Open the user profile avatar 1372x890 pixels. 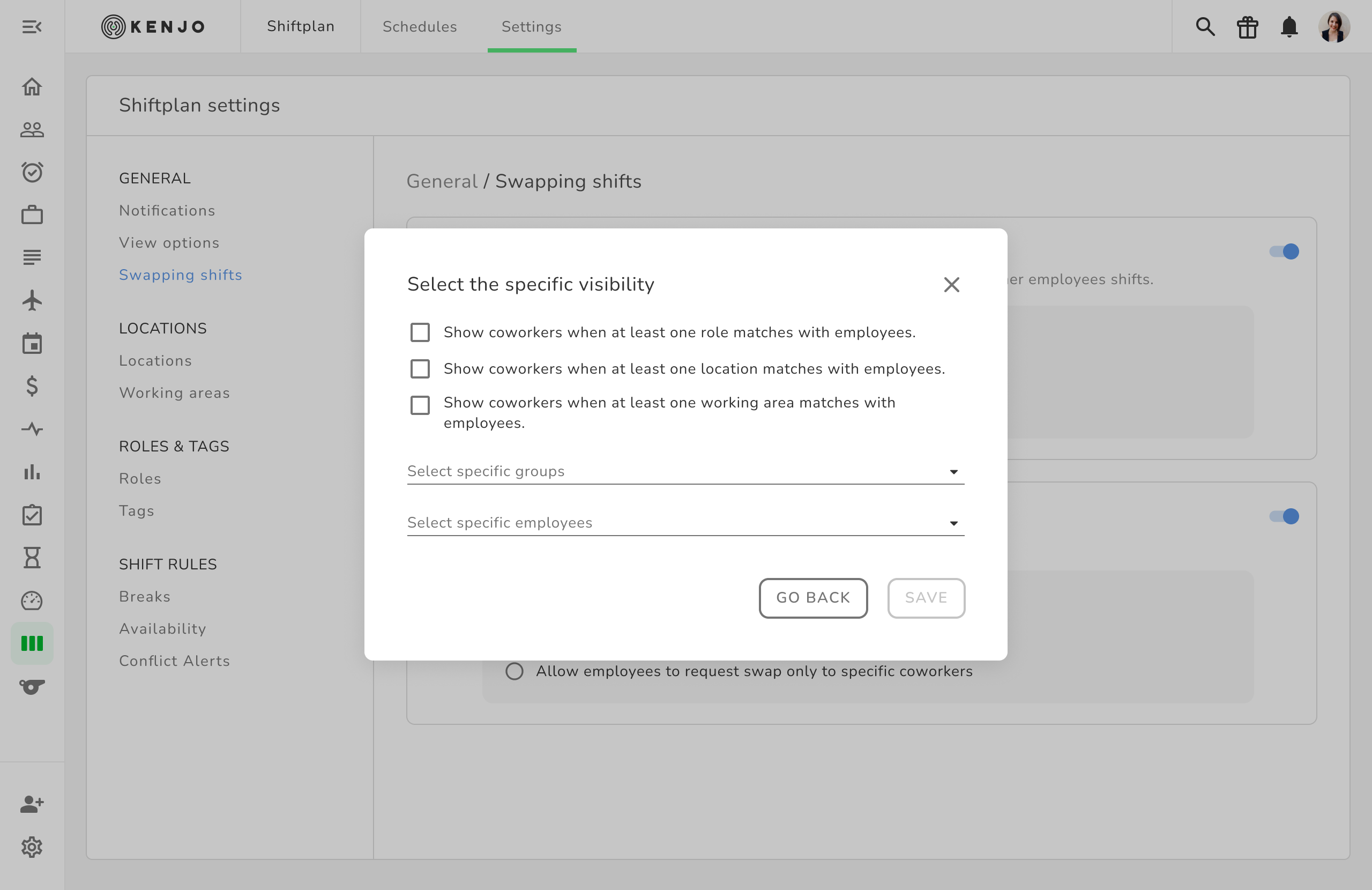pos(1334,27)
